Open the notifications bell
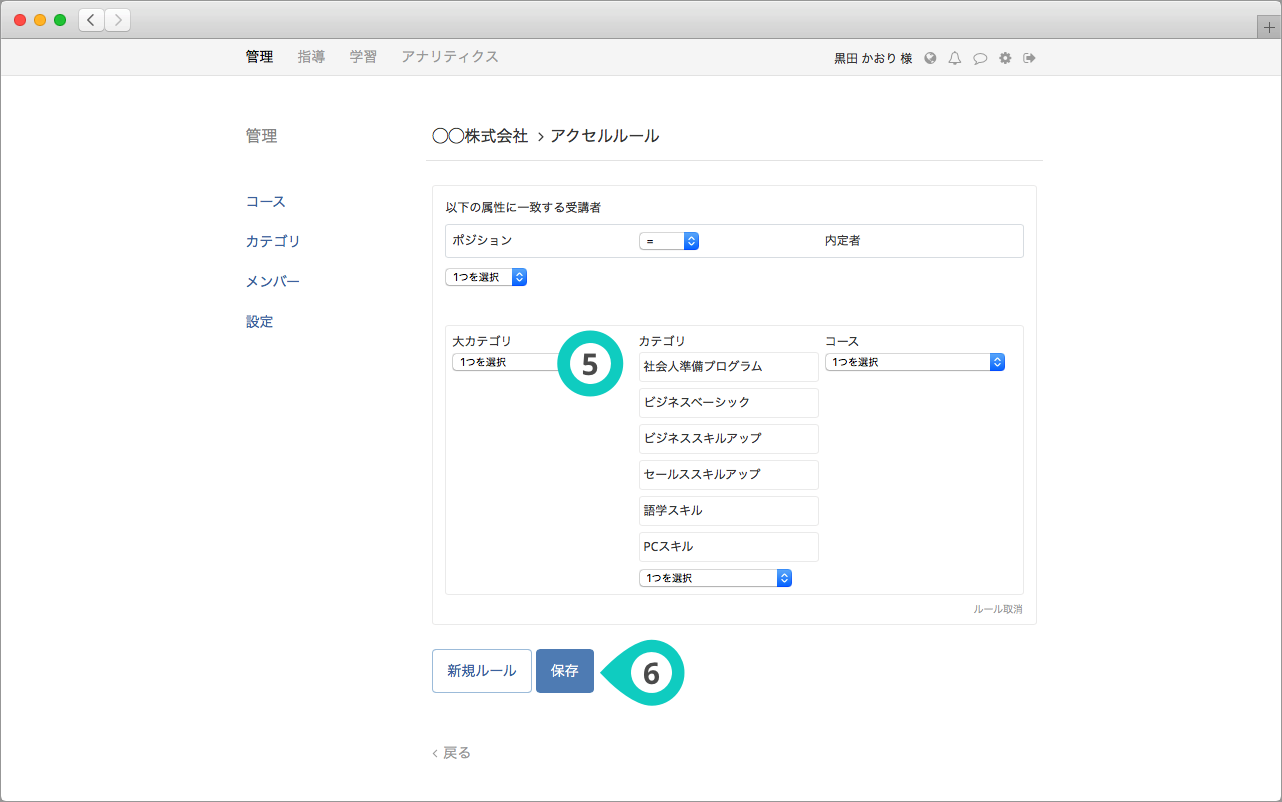 point(955,58)
